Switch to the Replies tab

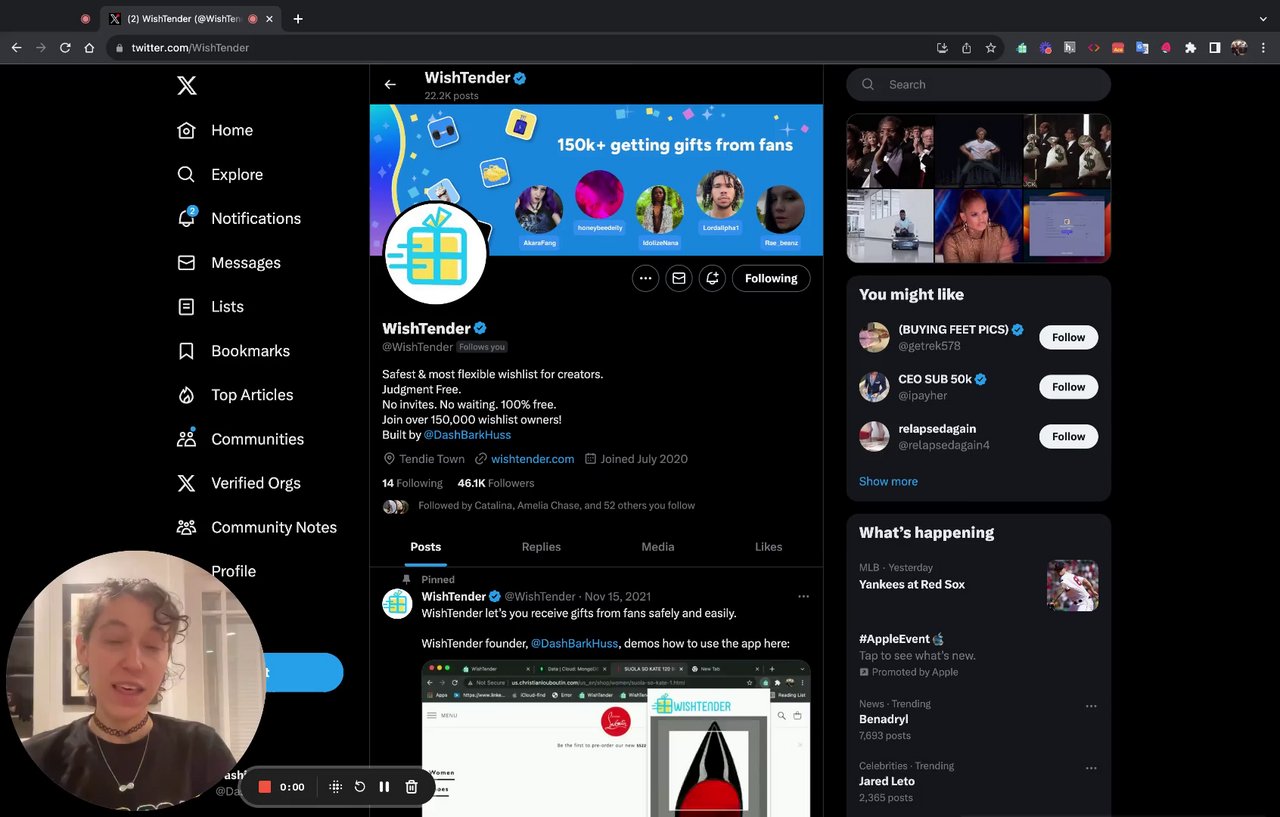point(541,547)
